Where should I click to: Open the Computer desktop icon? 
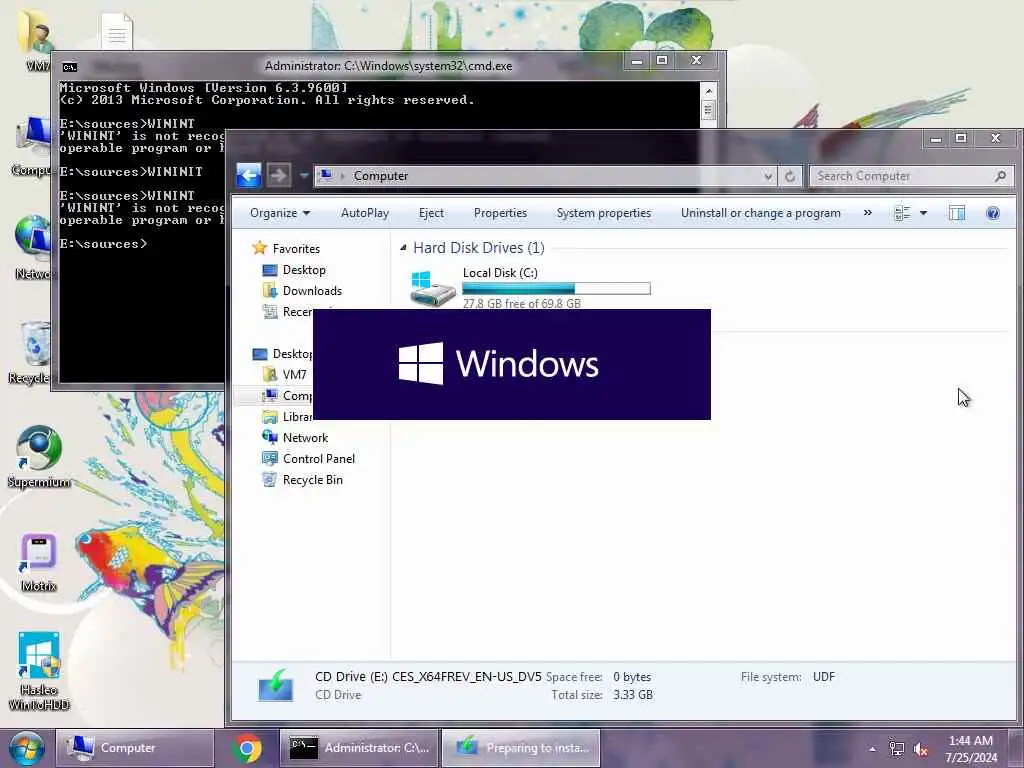click(31, 145)
